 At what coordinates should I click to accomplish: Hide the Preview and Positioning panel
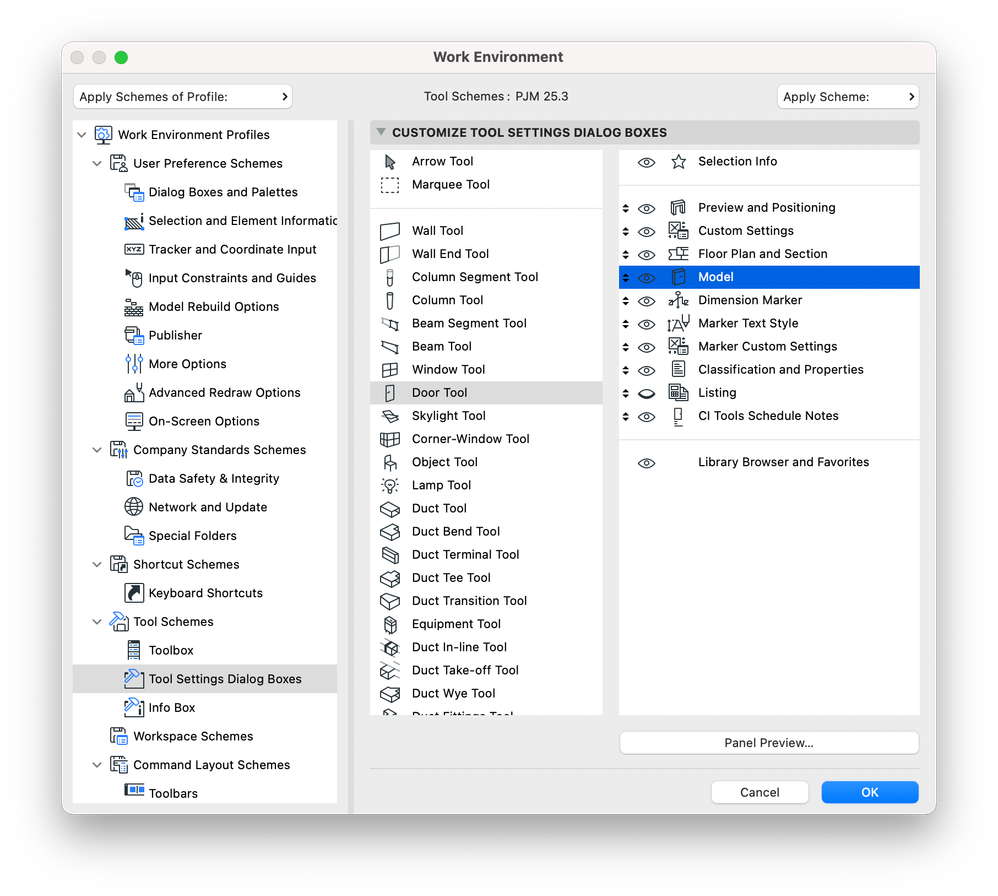pyautogui.click(x=646, y=208)
